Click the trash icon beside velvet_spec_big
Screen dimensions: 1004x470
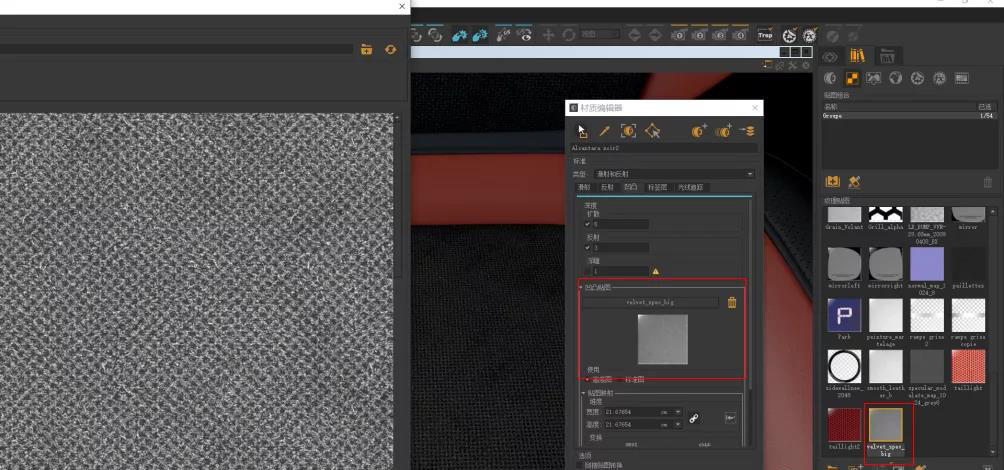pyautogui.click(x=732, y=302)
